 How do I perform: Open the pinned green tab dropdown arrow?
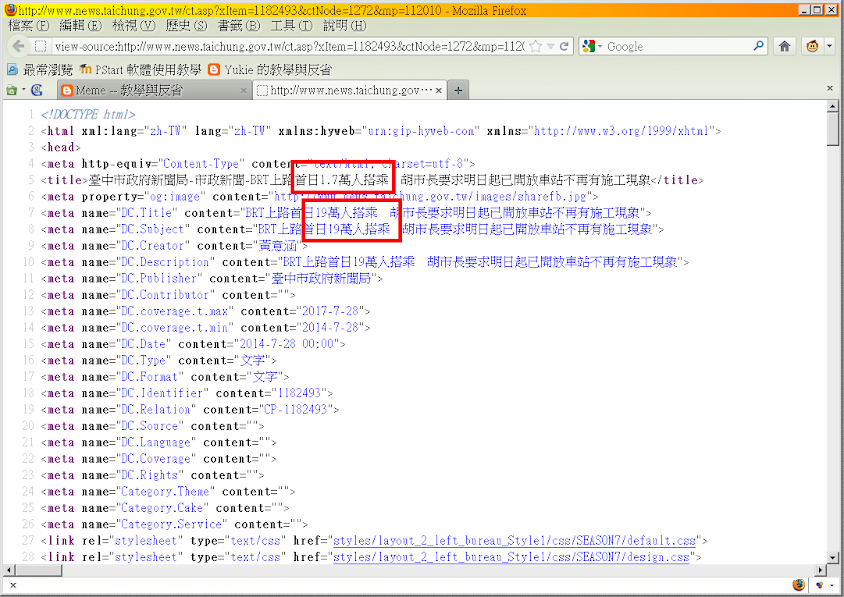click(22, 90)
